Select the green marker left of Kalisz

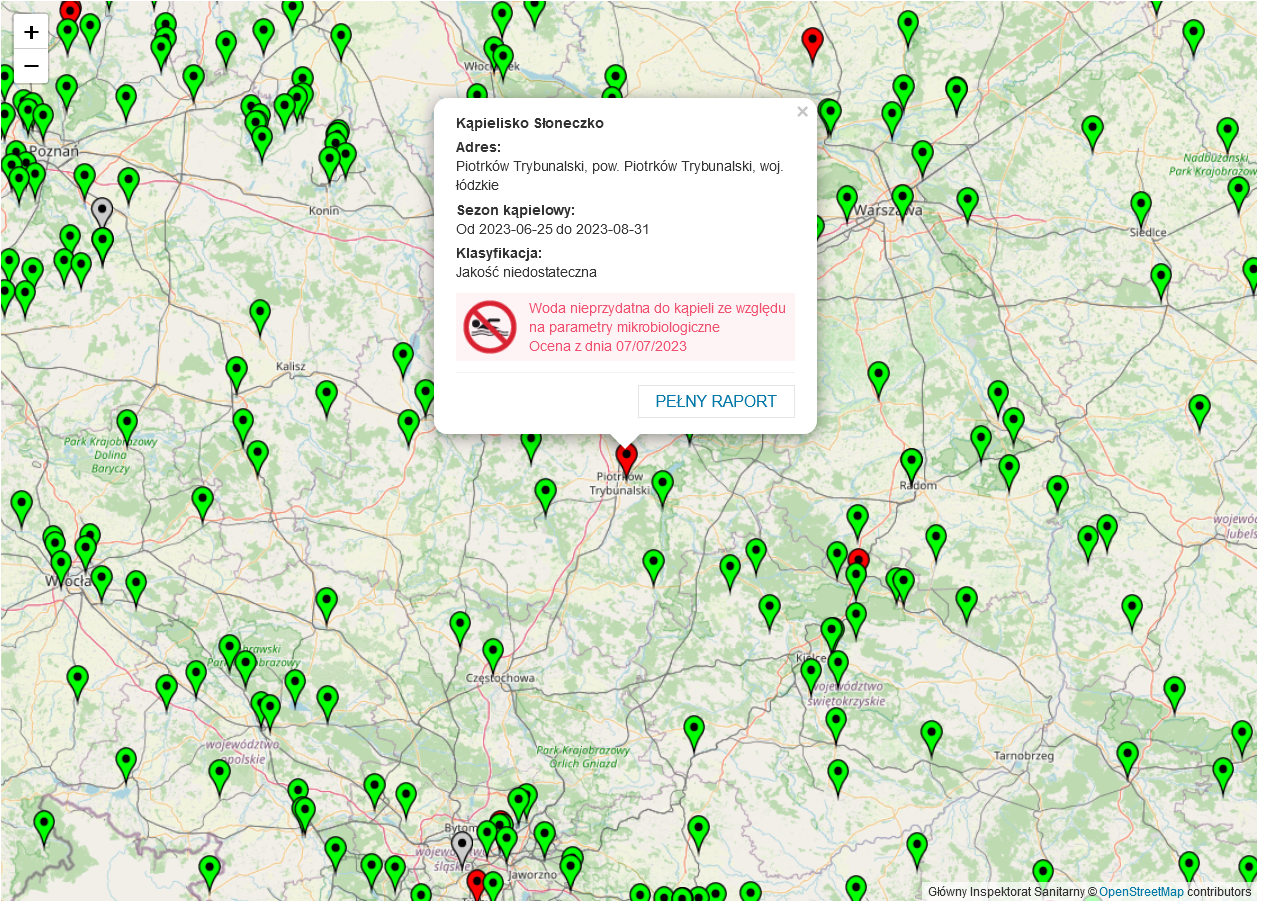click(236, 371)
